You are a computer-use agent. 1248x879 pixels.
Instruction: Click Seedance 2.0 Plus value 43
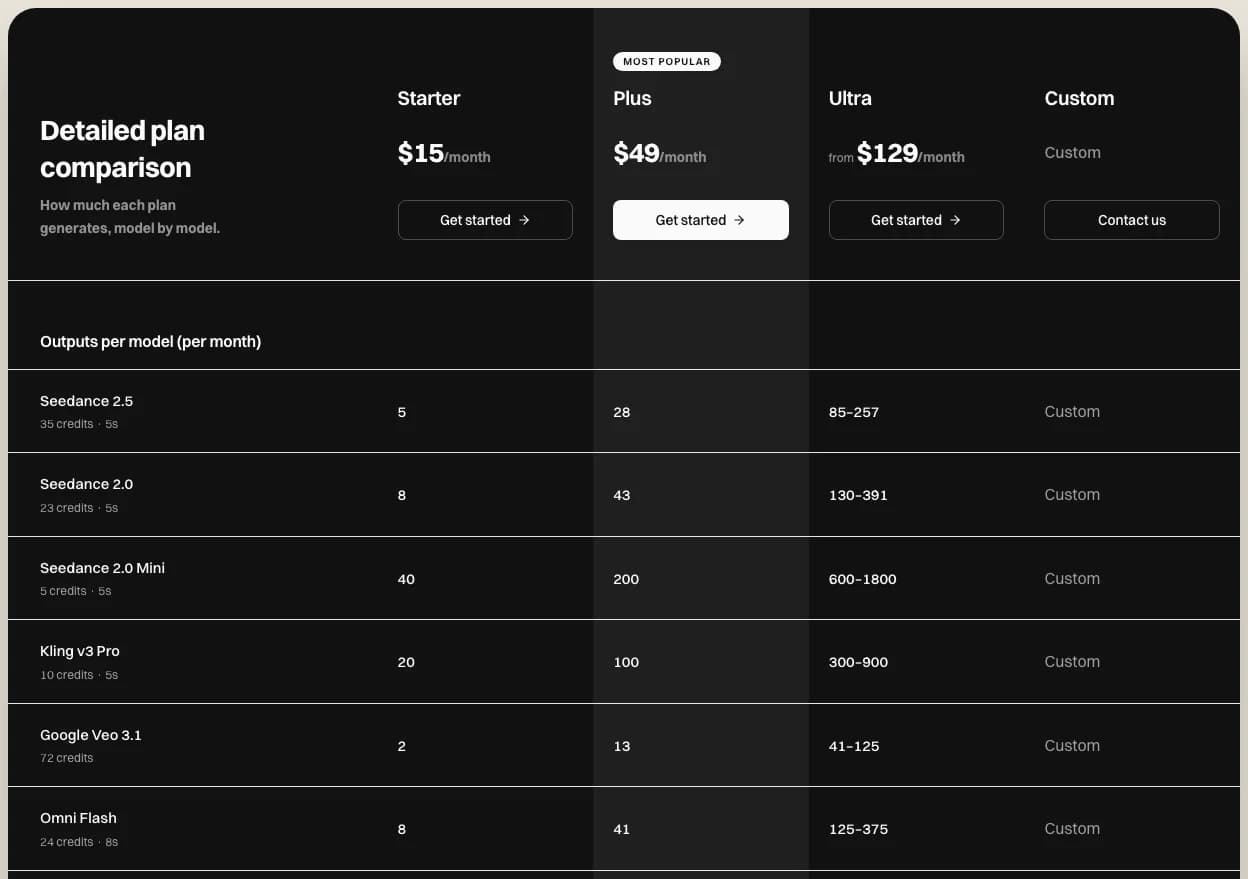(622, 495)
